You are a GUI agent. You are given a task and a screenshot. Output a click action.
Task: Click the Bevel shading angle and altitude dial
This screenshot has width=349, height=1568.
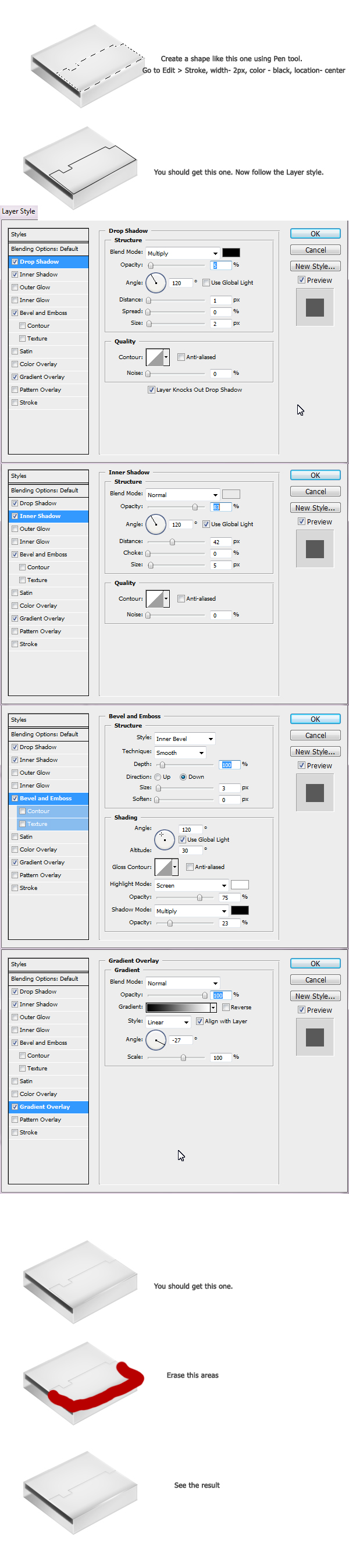164,839
